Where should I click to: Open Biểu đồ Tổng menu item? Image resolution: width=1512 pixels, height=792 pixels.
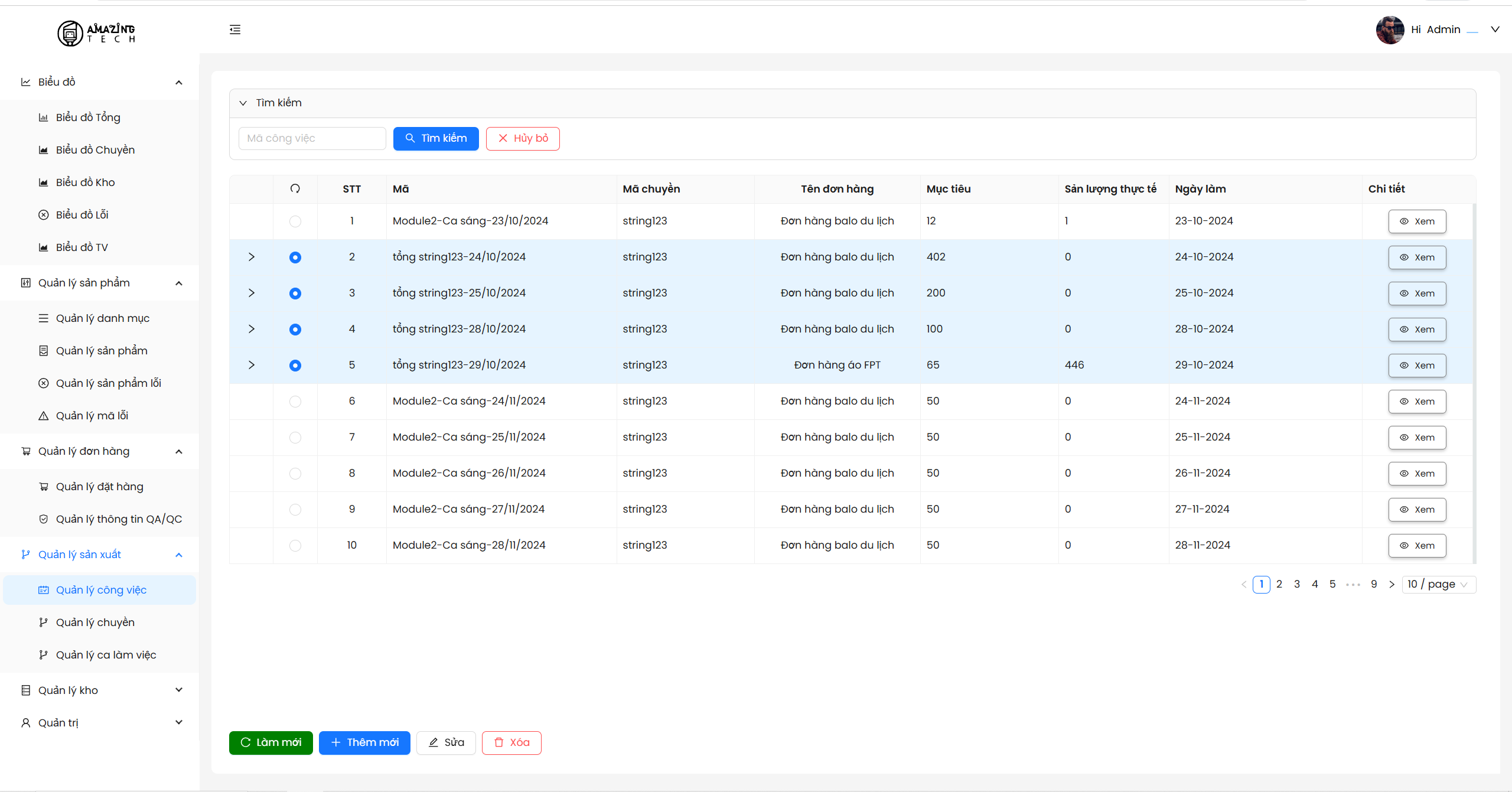point(88,118)
